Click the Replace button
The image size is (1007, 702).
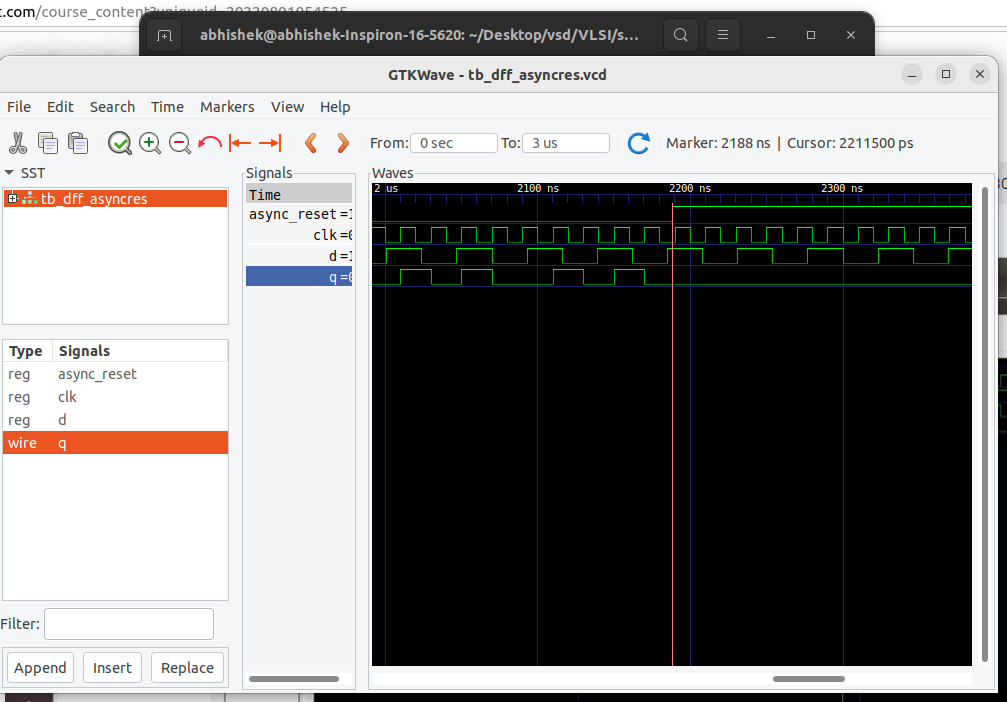pos(187,667)
